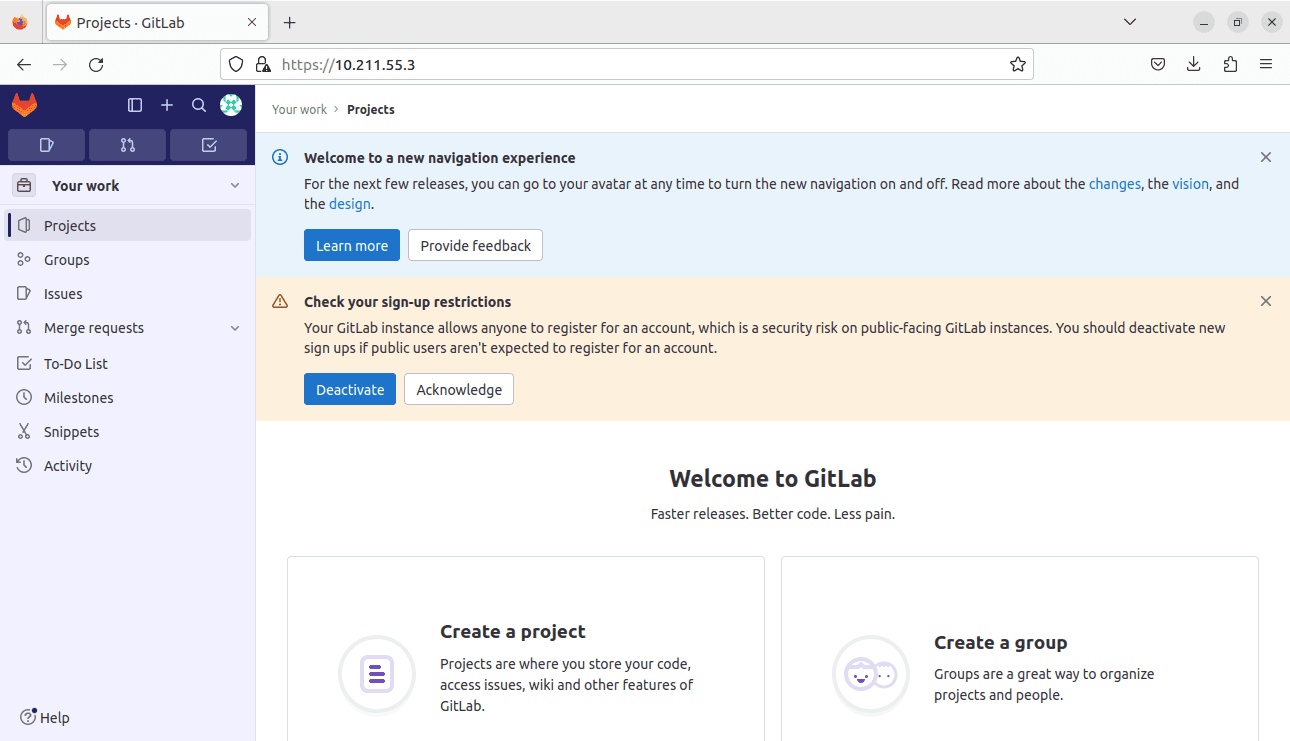Click the site security lock icon
1290x741 pixels.
pos(263,64)
